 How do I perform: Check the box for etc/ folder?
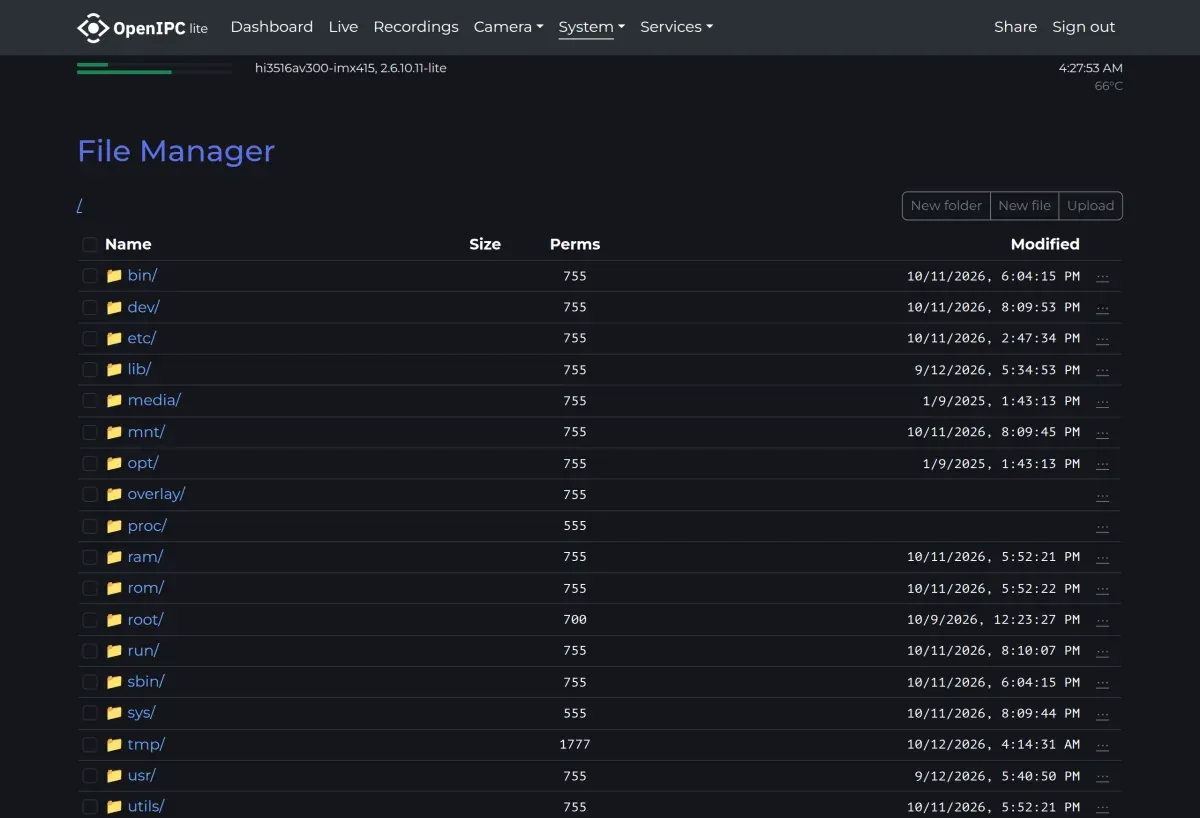pos(90,338)
